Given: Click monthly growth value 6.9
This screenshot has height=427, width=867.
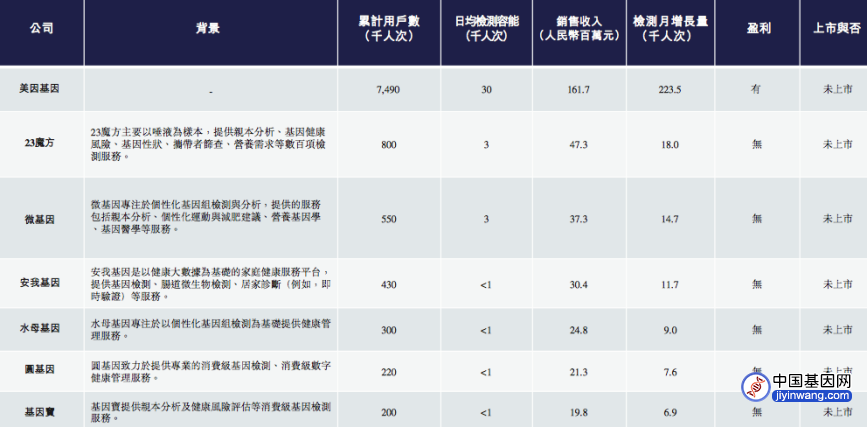Looking at the screenshot, I should 670,413.
